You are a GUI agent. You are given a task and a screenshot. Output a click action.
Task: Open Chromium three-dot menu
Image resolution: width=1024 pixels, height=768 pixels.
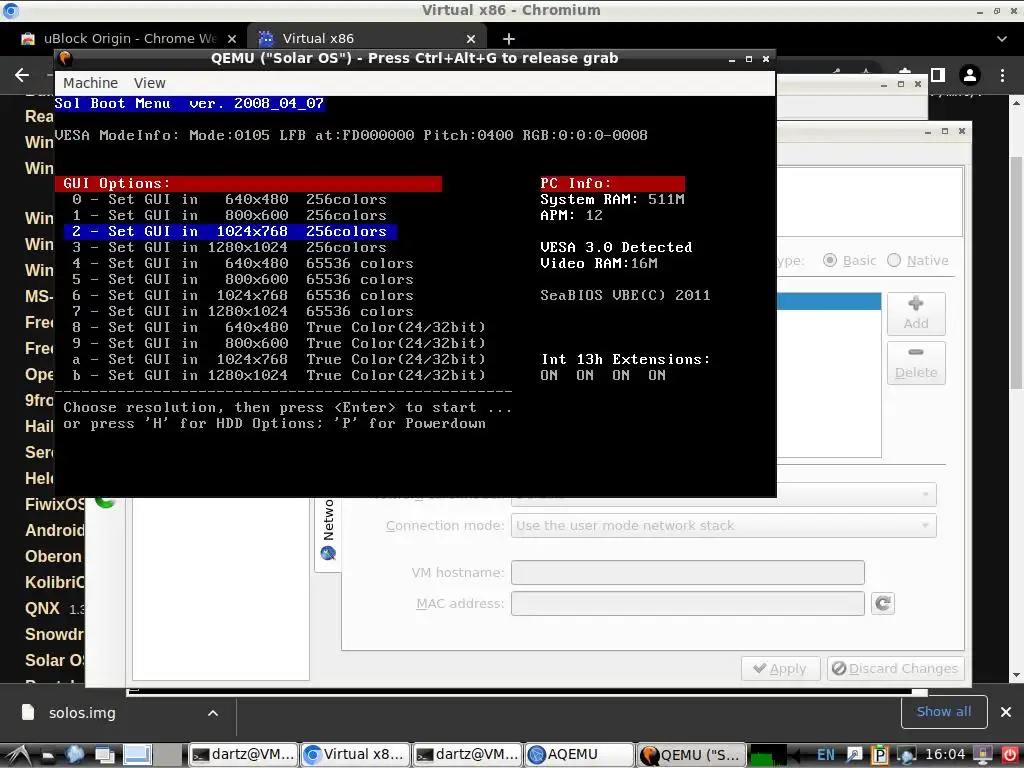[1002, 75]
